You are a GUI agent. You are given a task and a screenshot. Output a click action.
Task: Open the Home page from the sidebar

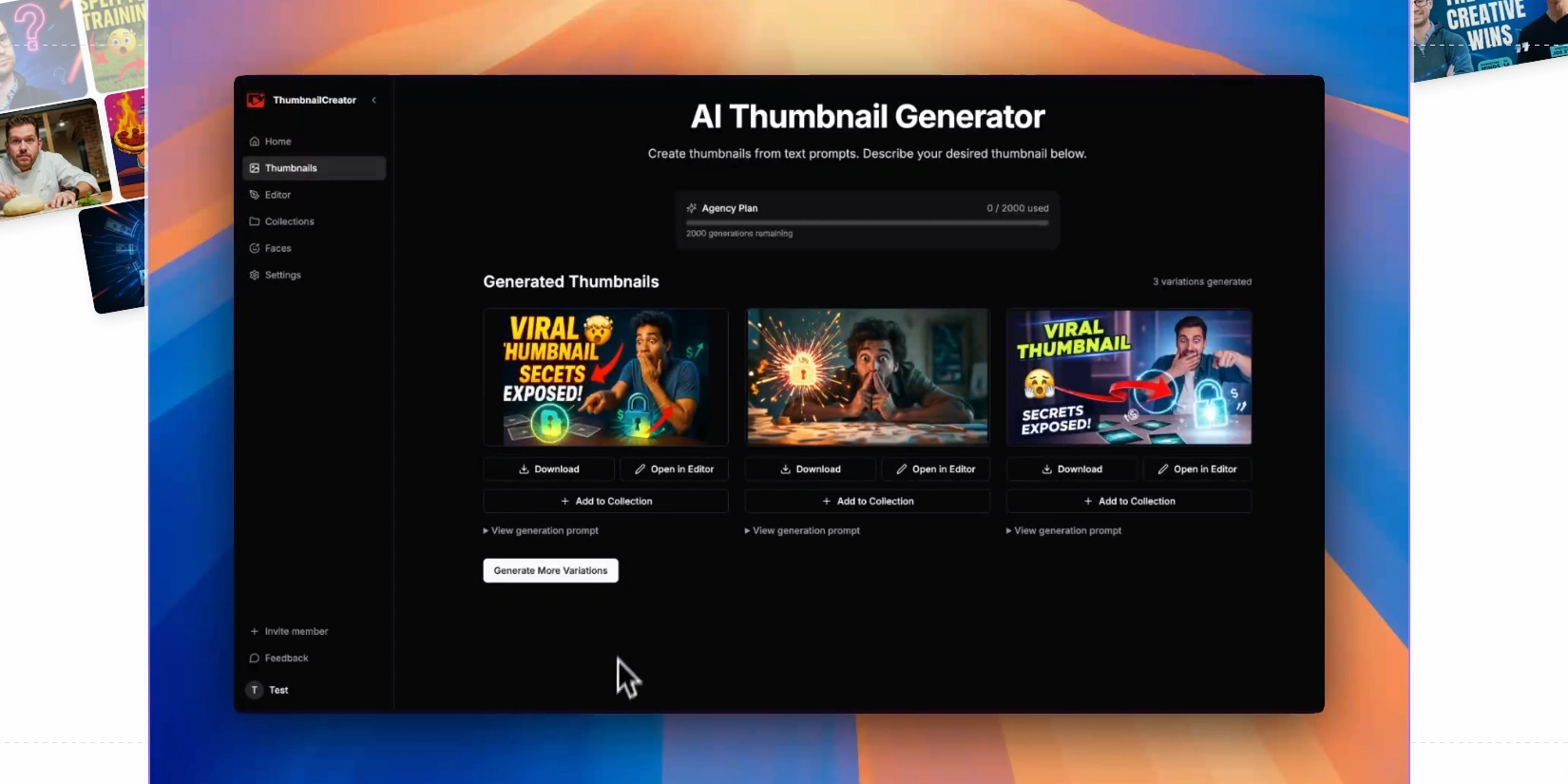(277, 142)
